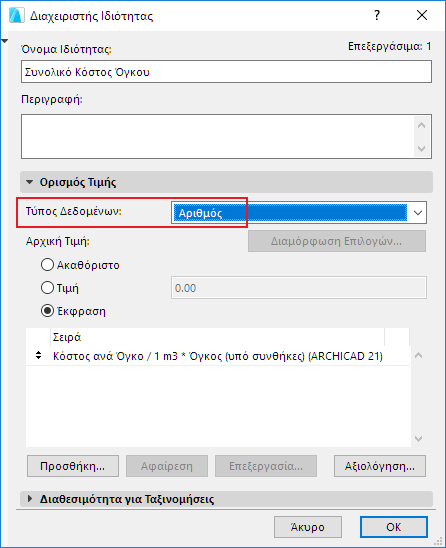Click the ARCHICAD app icon in title bar
446x548 pixels.
17,15
